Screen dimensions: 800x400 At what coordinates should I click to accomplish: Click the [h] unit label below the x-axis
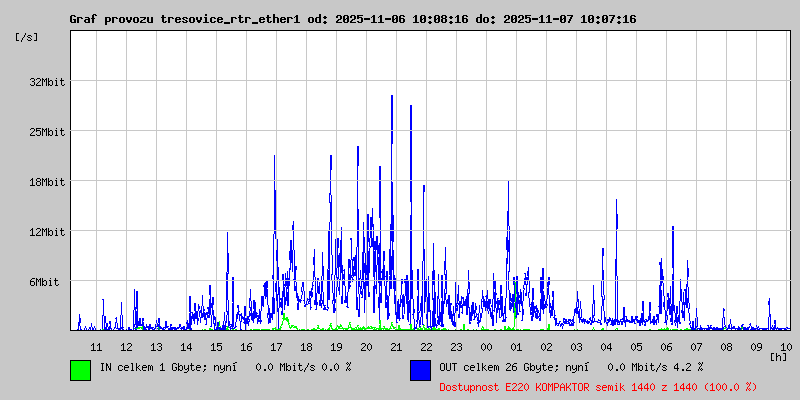[x=778, y=356]
